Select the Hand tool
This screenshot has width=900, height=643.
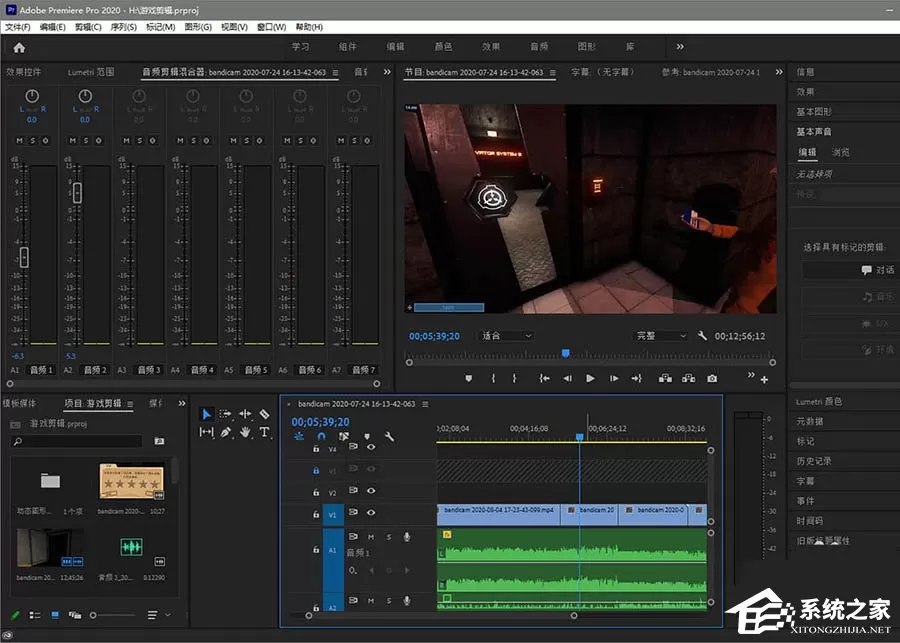pyautogui.click(x=245, y=432)
